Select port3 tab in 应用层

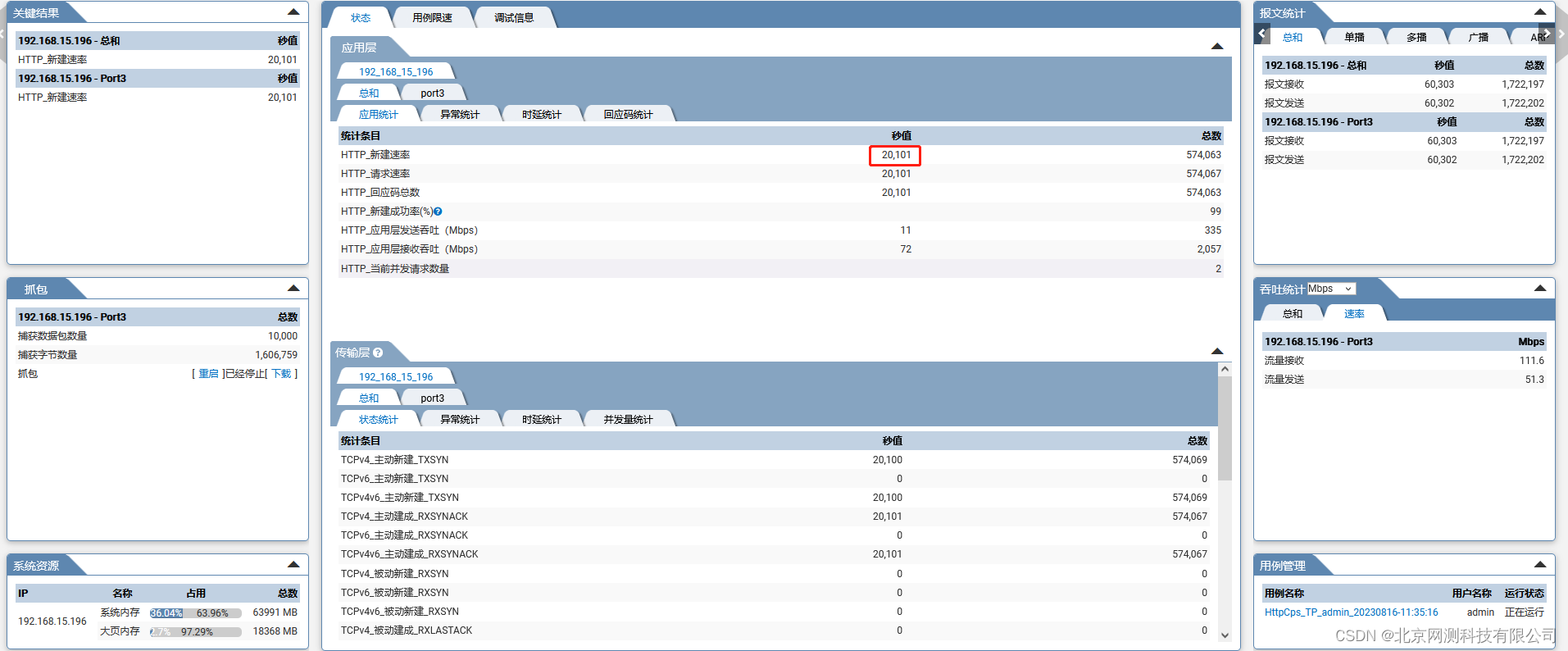tap(433, 93)
